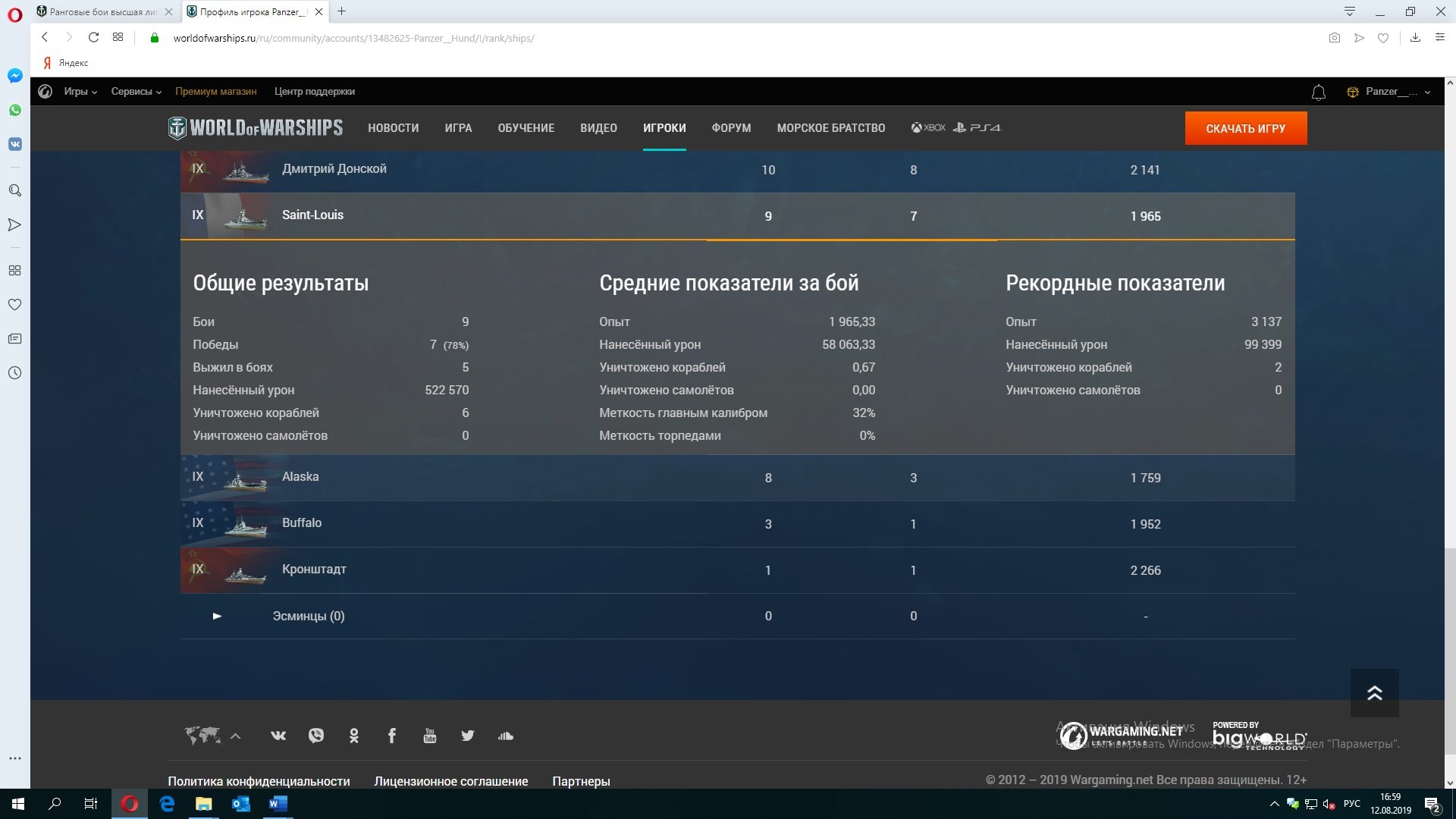1456x819 pixels.
Task: Go to the ФОРУМ navigation tab
Action: coord(731,128)
